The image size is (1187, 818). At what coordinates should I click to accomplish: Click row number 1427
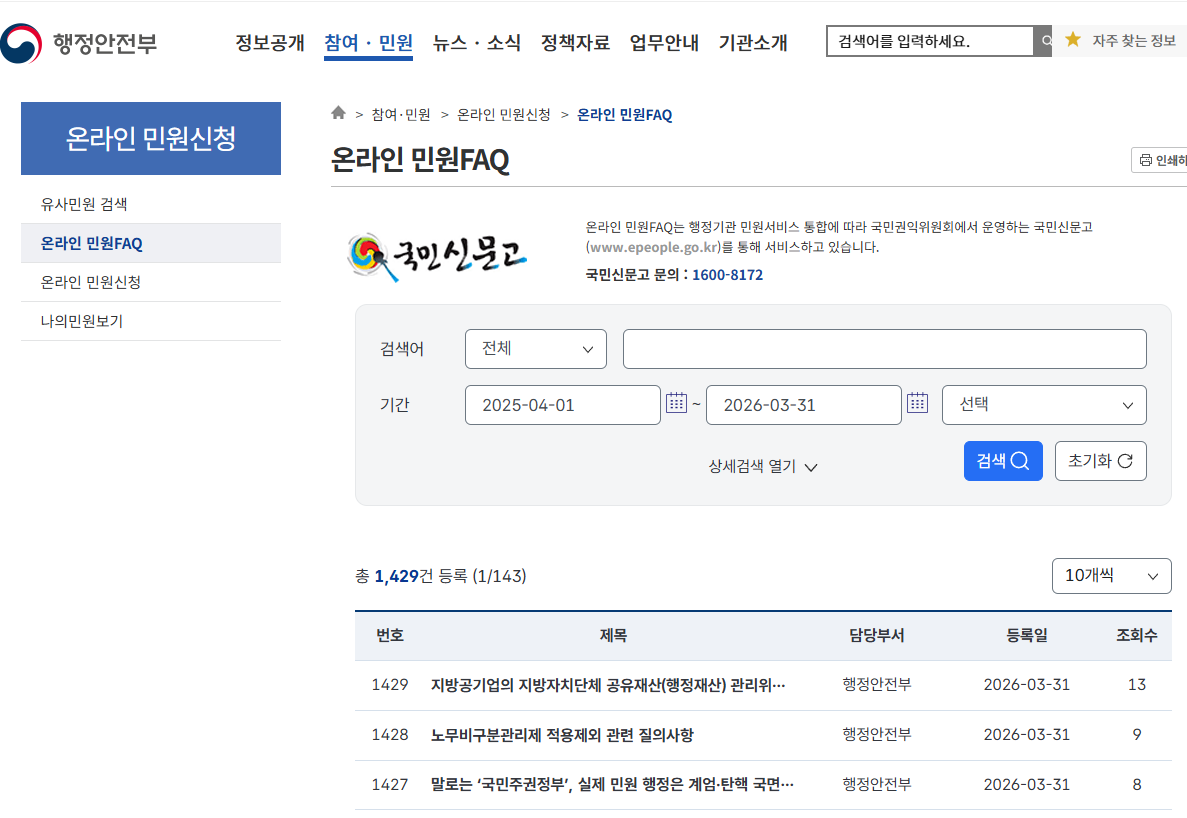pos(390,785)
